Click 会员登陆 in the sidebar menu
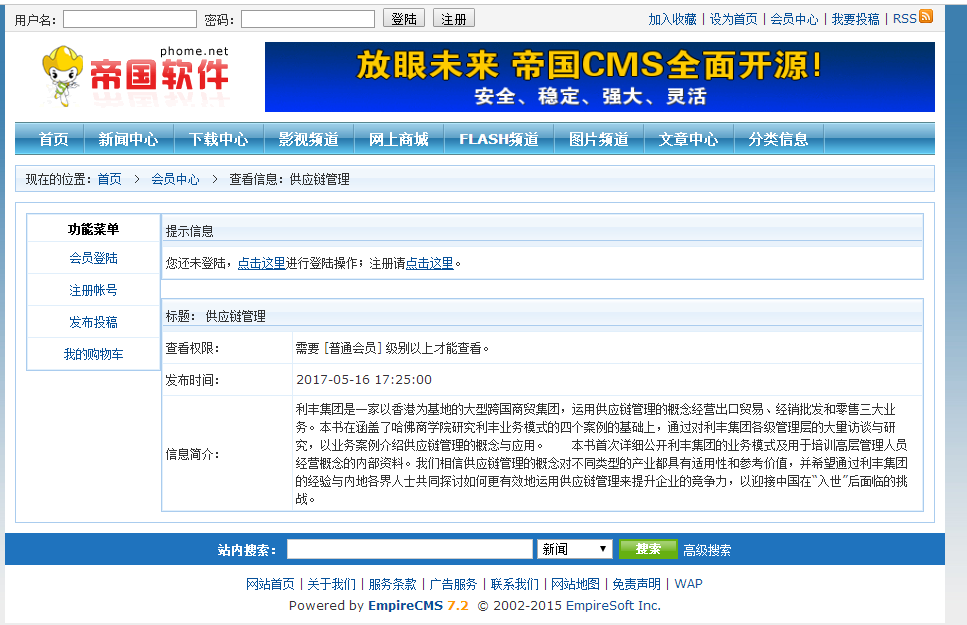Screen dimensions: 967x625 point(92,260)
